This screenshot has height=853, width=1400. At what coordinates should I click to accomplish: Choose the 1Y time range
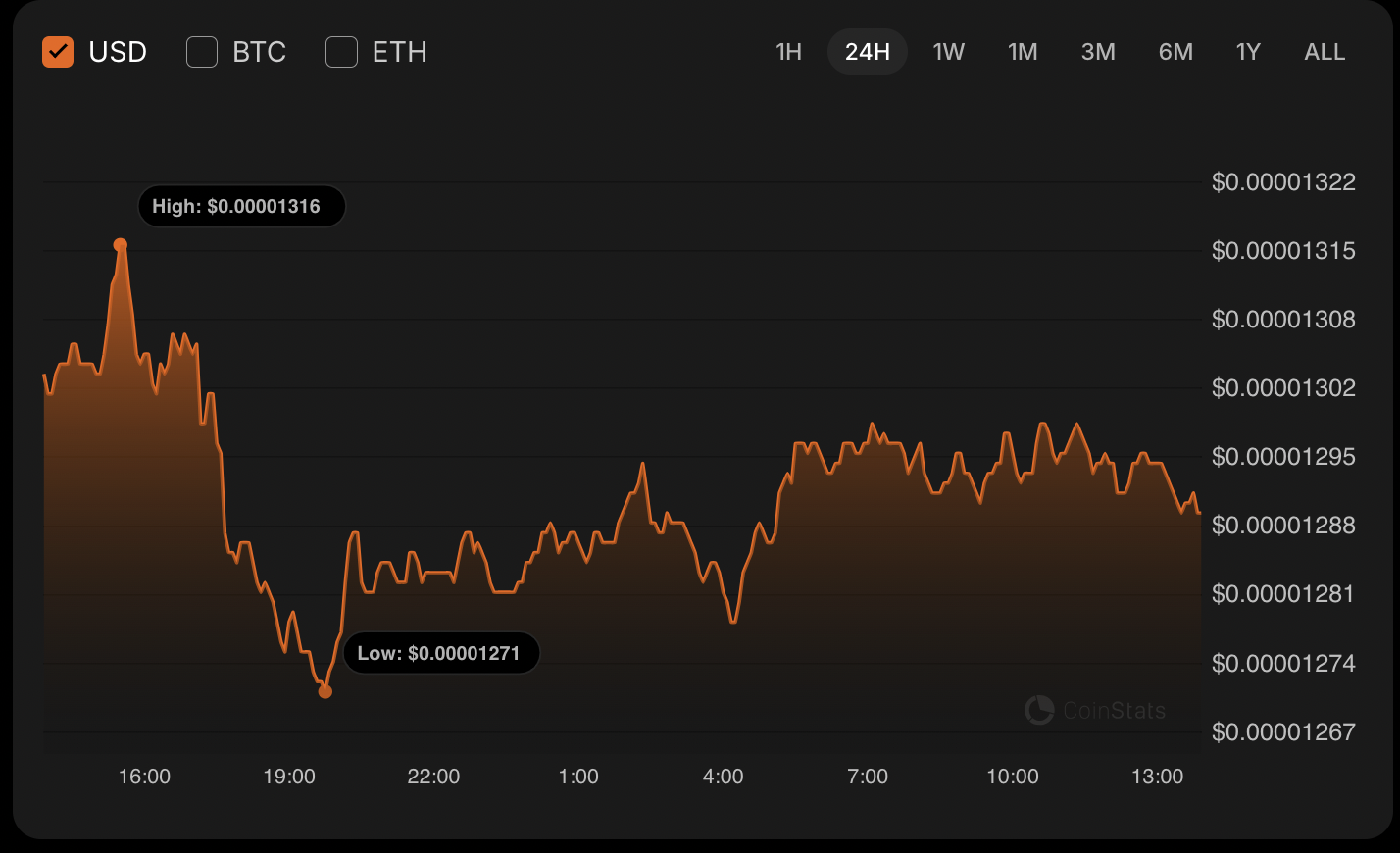1248,52
